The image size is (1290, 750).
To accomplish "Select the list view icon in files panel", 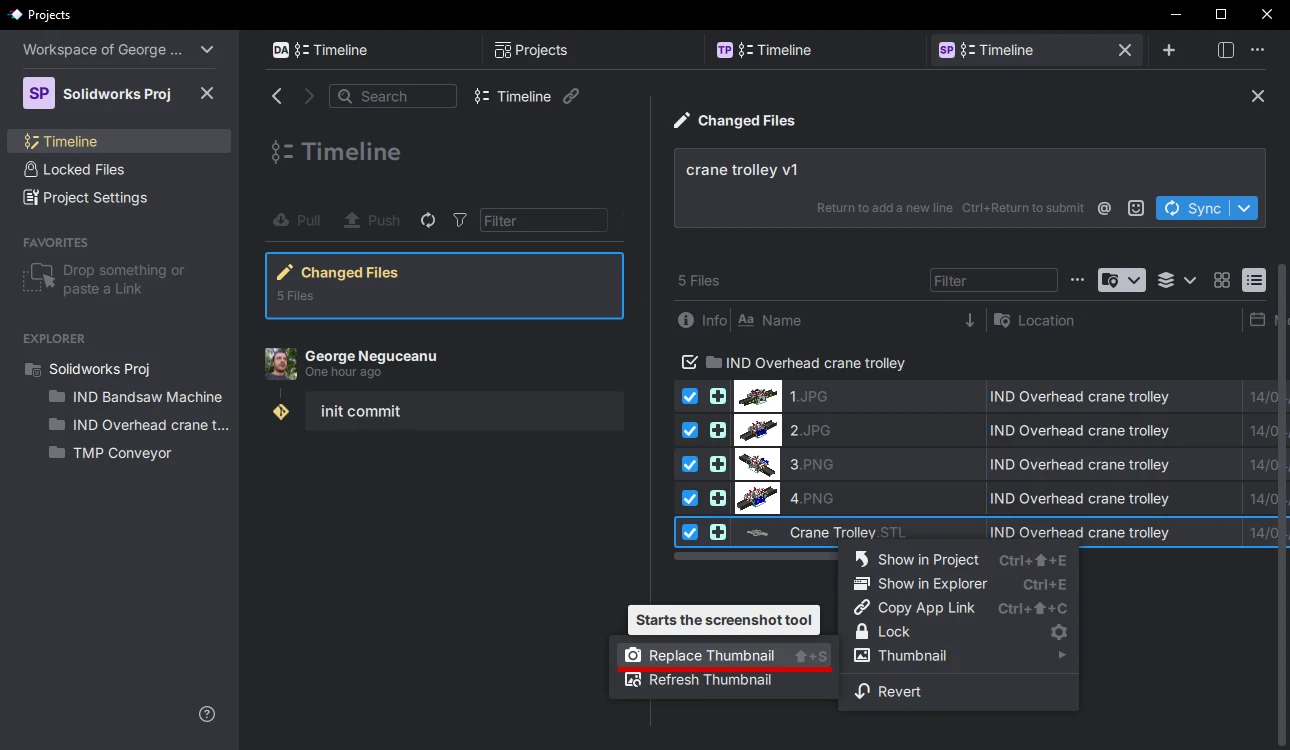I will [1254, 280].
